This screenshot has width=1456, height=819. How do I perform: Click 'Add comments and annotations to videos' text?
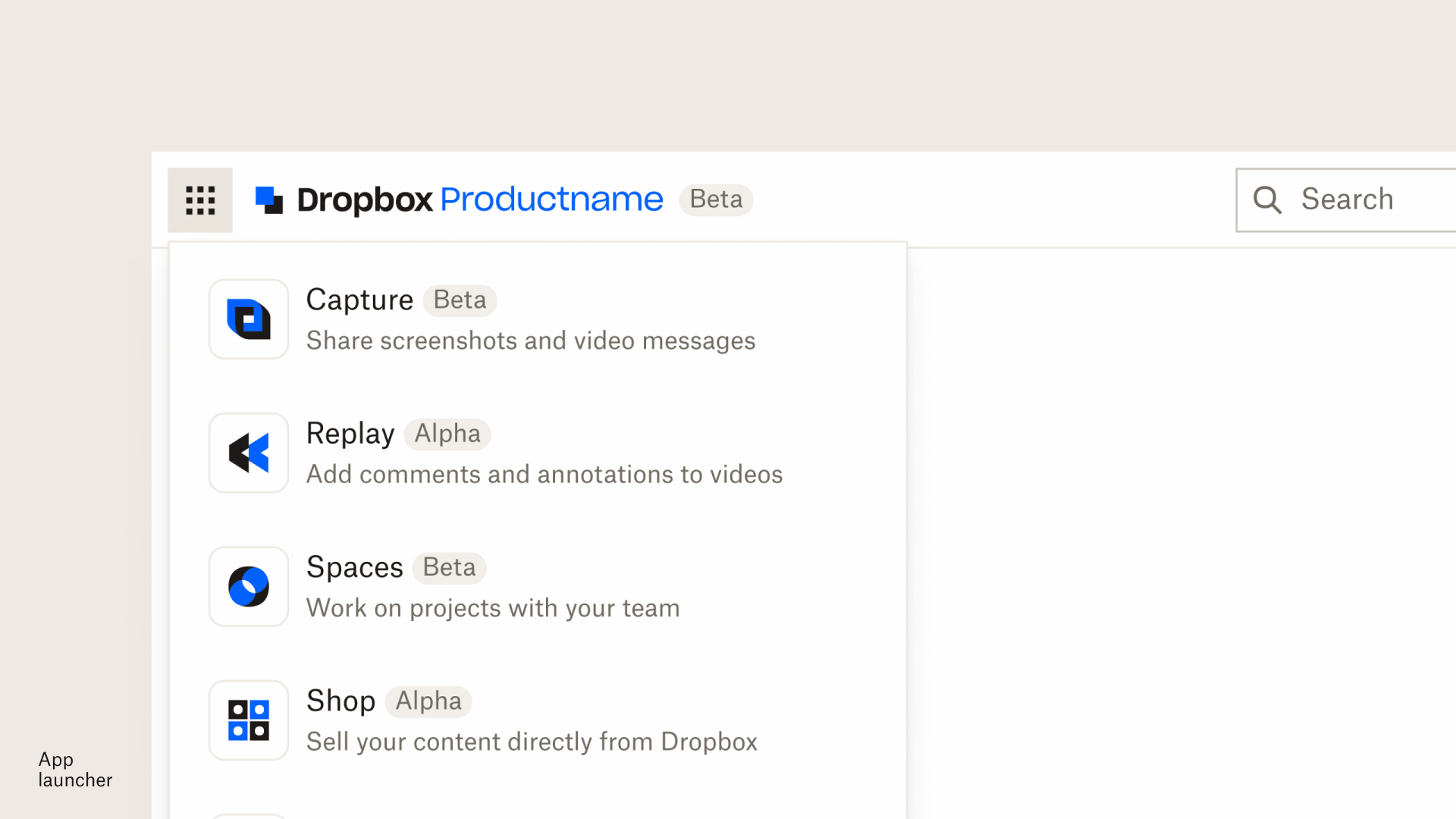pyautogui.click(x=544, y=475)
